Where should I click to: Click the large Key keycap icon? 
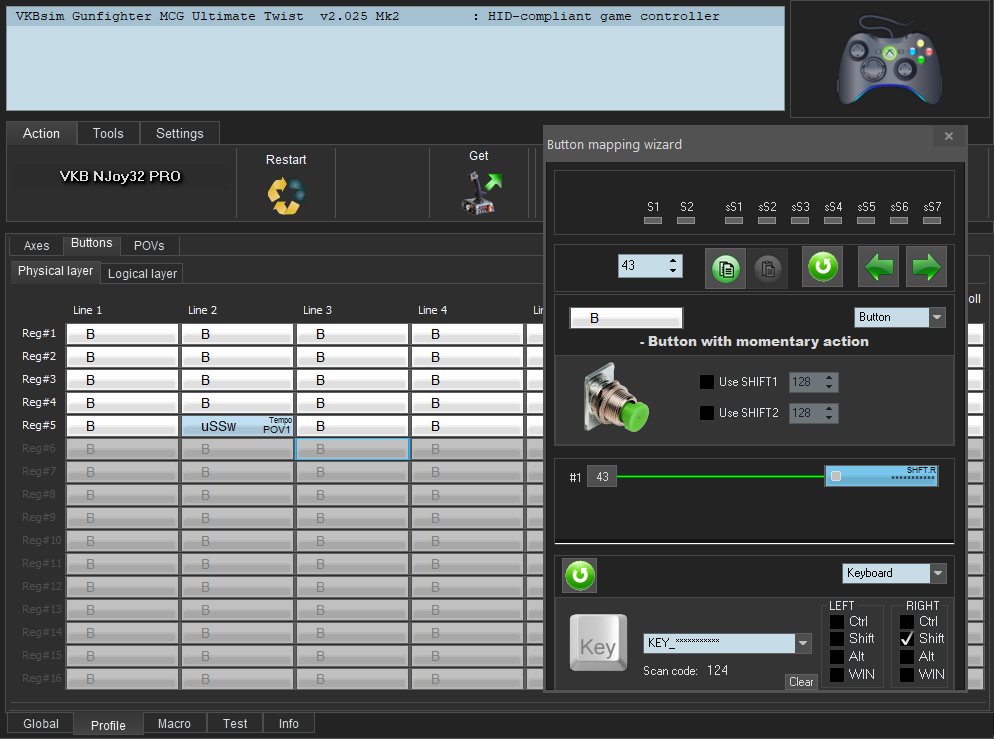point(598,644)
